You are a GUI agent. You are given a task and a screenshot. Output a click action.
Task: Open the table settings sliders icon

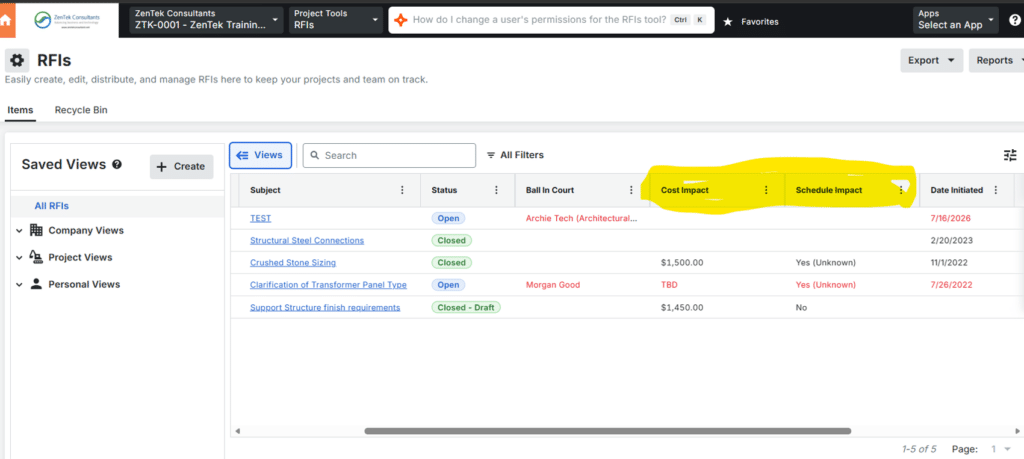coord(1010,155)
